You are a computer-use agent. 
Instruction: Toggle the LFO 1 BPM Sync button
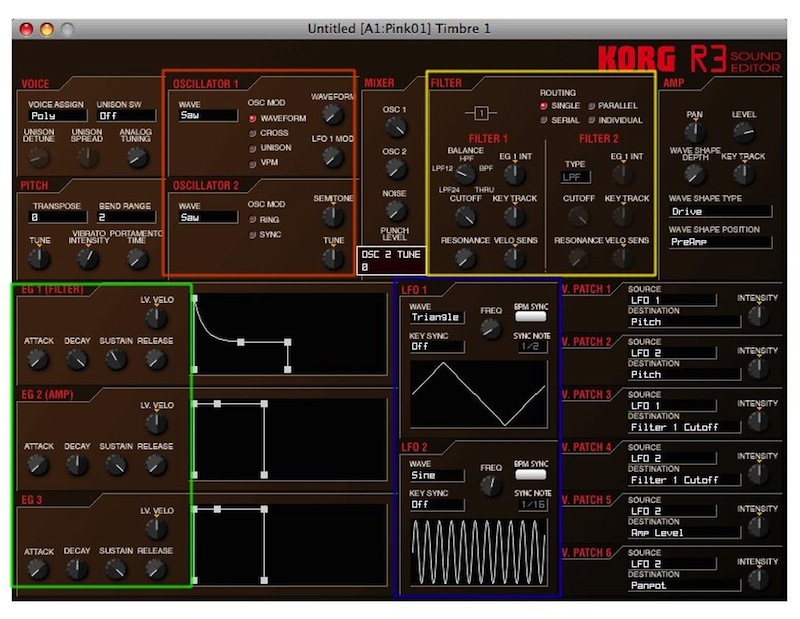pos(530,315)
